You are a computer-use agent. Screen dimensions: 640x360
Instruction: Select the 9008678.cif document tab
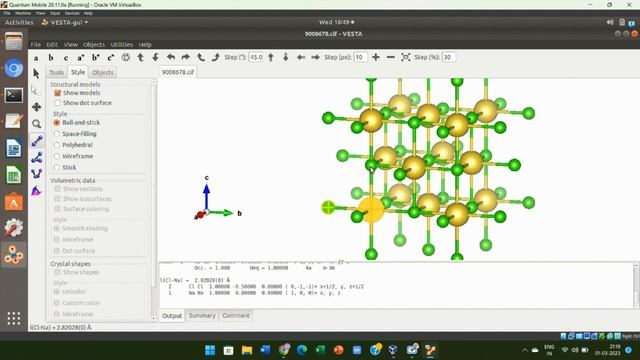(x=178, y=72)
